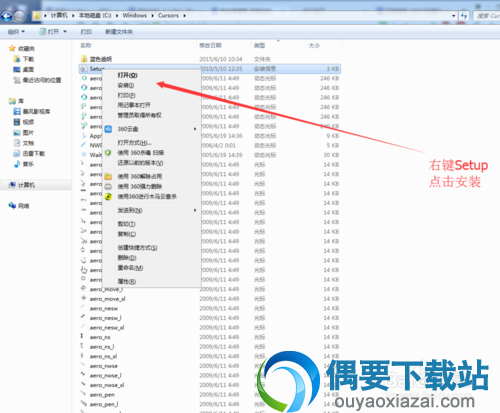Expand breadcrumb arrow after 计算机
Screen dimensions: 500x413
coord(73,16)
